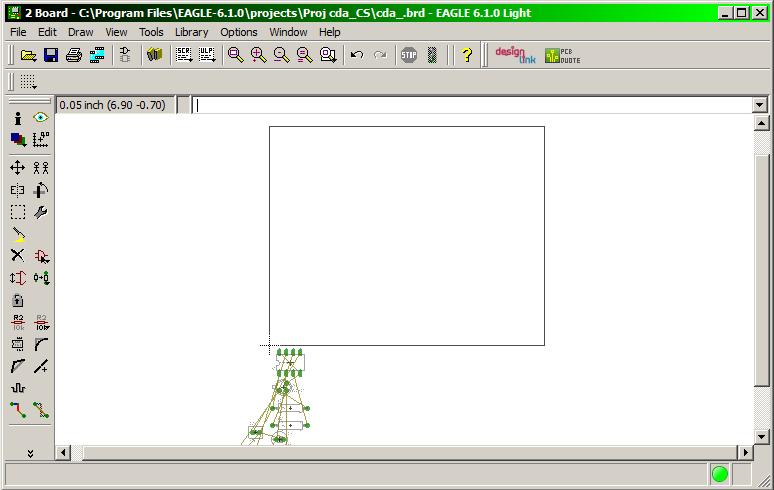The image size is (774, 490).
Task: Select the Mark tool
Action: click(x=40, y=140)
